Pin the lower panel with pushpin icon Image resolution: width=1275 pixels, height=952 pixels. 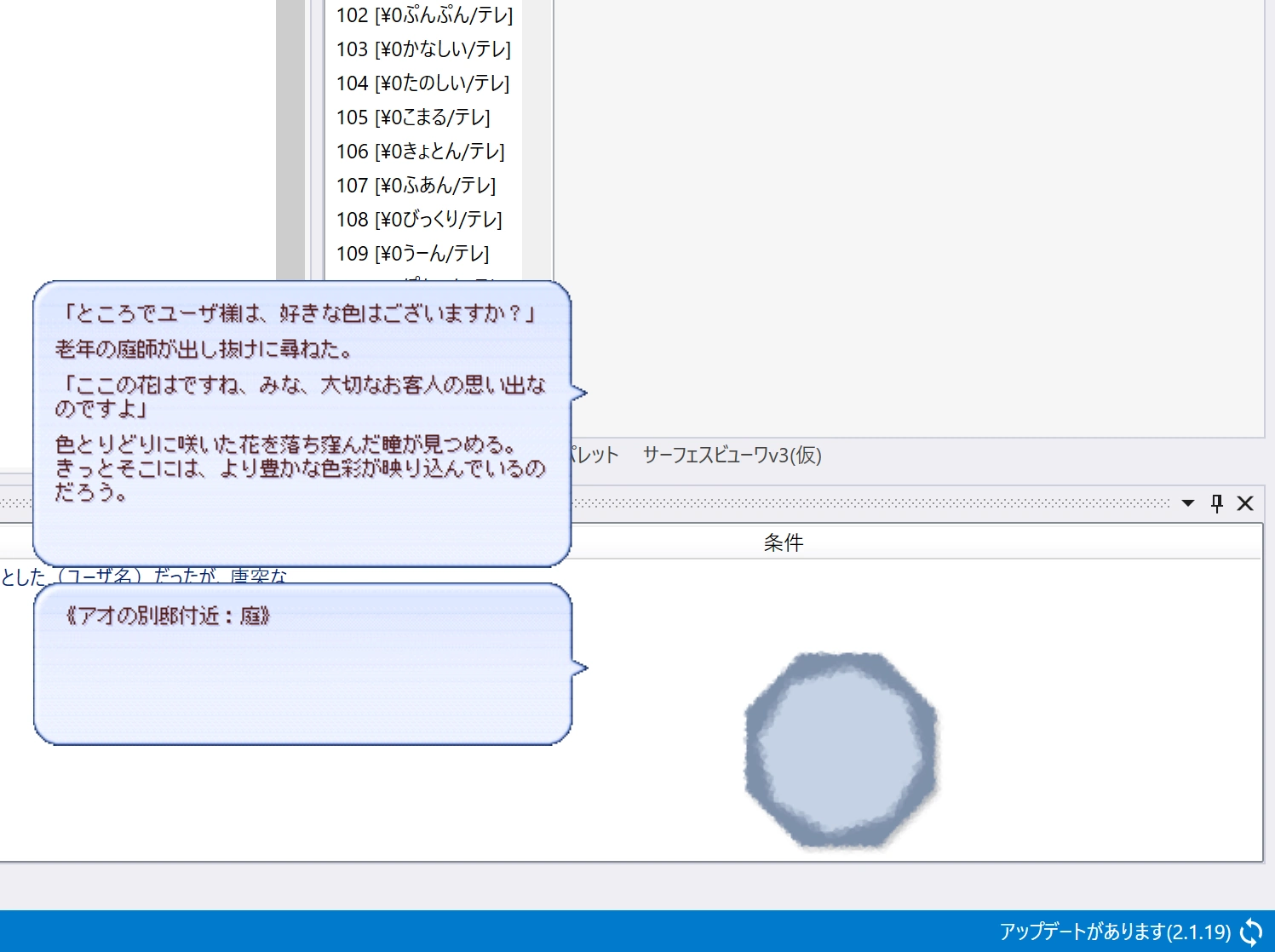[x=1216, y=503]
